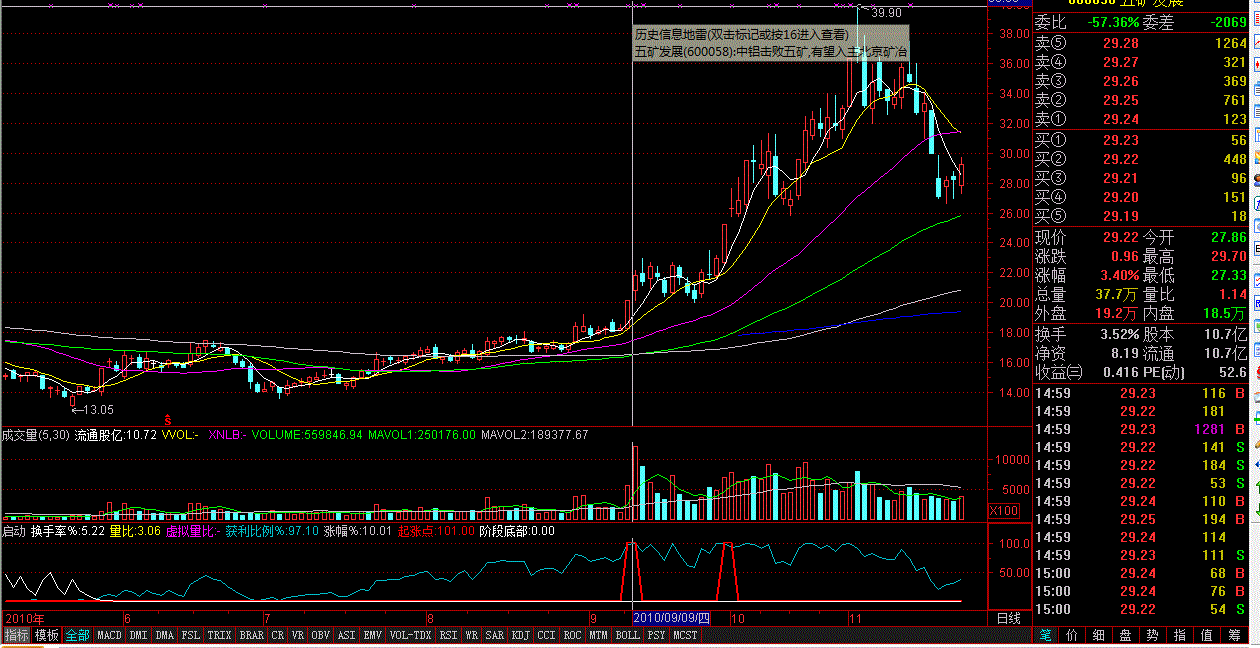
Task: Select the TRIX indicator tab
Action: (220, 635)
